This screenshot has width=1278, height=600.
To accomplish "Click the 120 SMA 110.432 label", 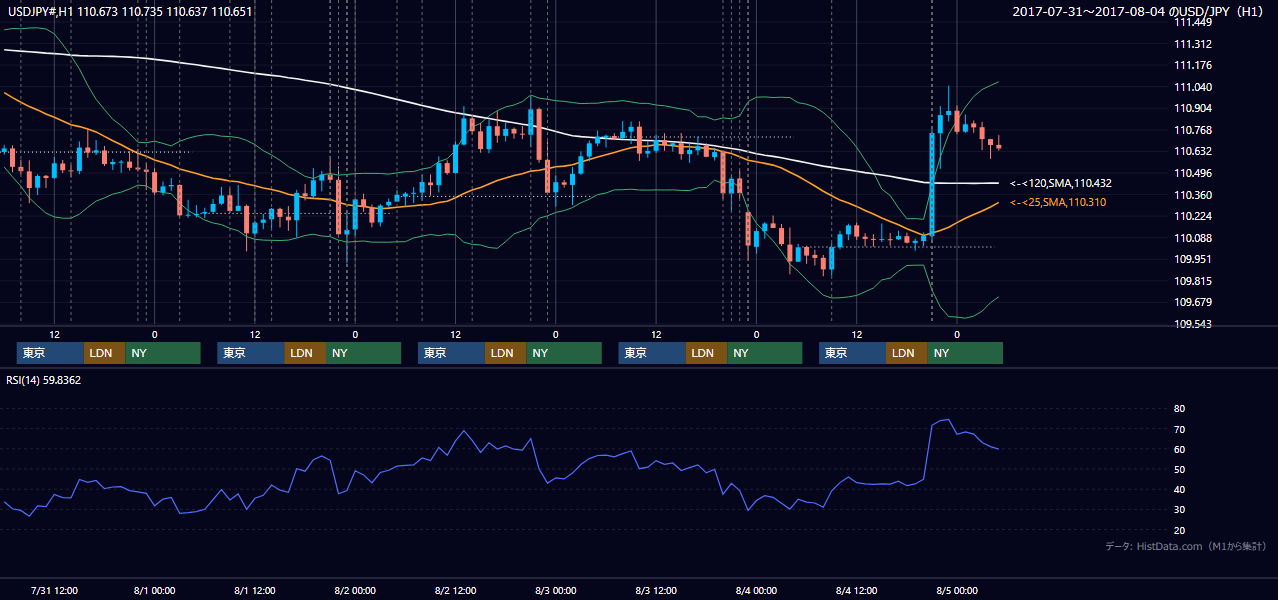I will click(1061, 184).
